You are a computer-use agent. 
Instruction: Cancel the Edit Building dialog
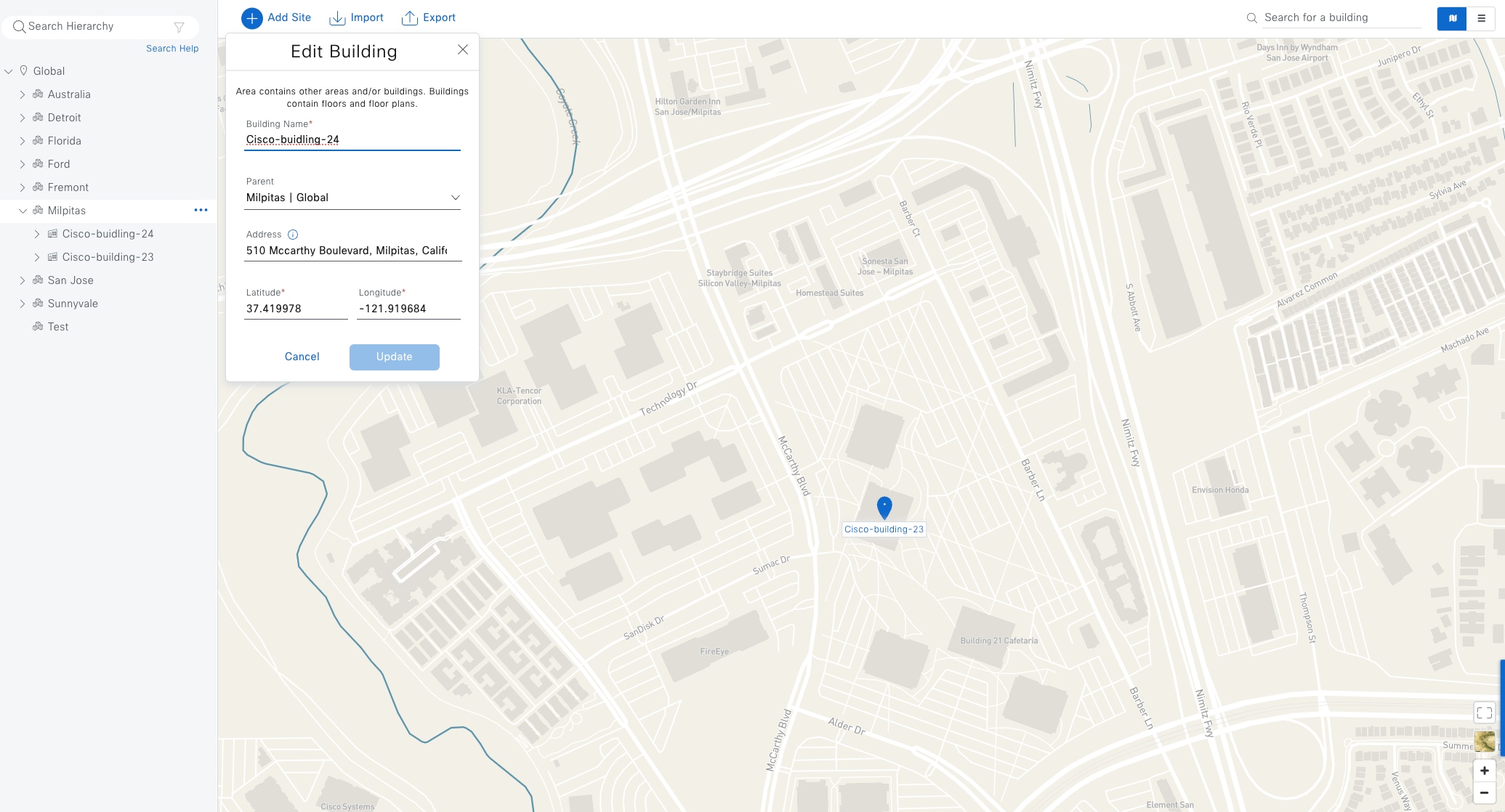click(302, 357)
